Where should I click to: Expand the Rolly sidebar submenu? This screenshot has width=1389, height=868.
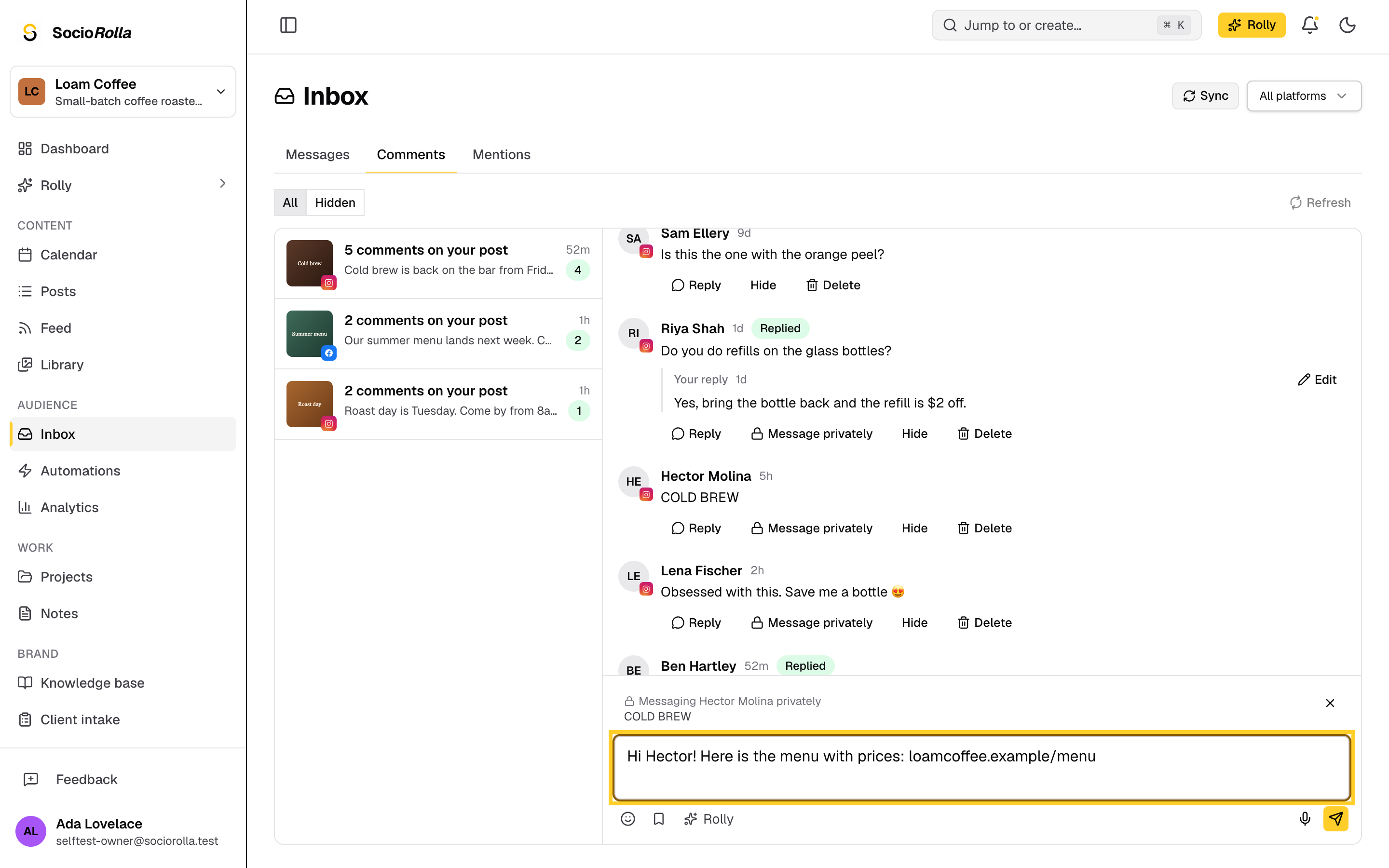223,184
